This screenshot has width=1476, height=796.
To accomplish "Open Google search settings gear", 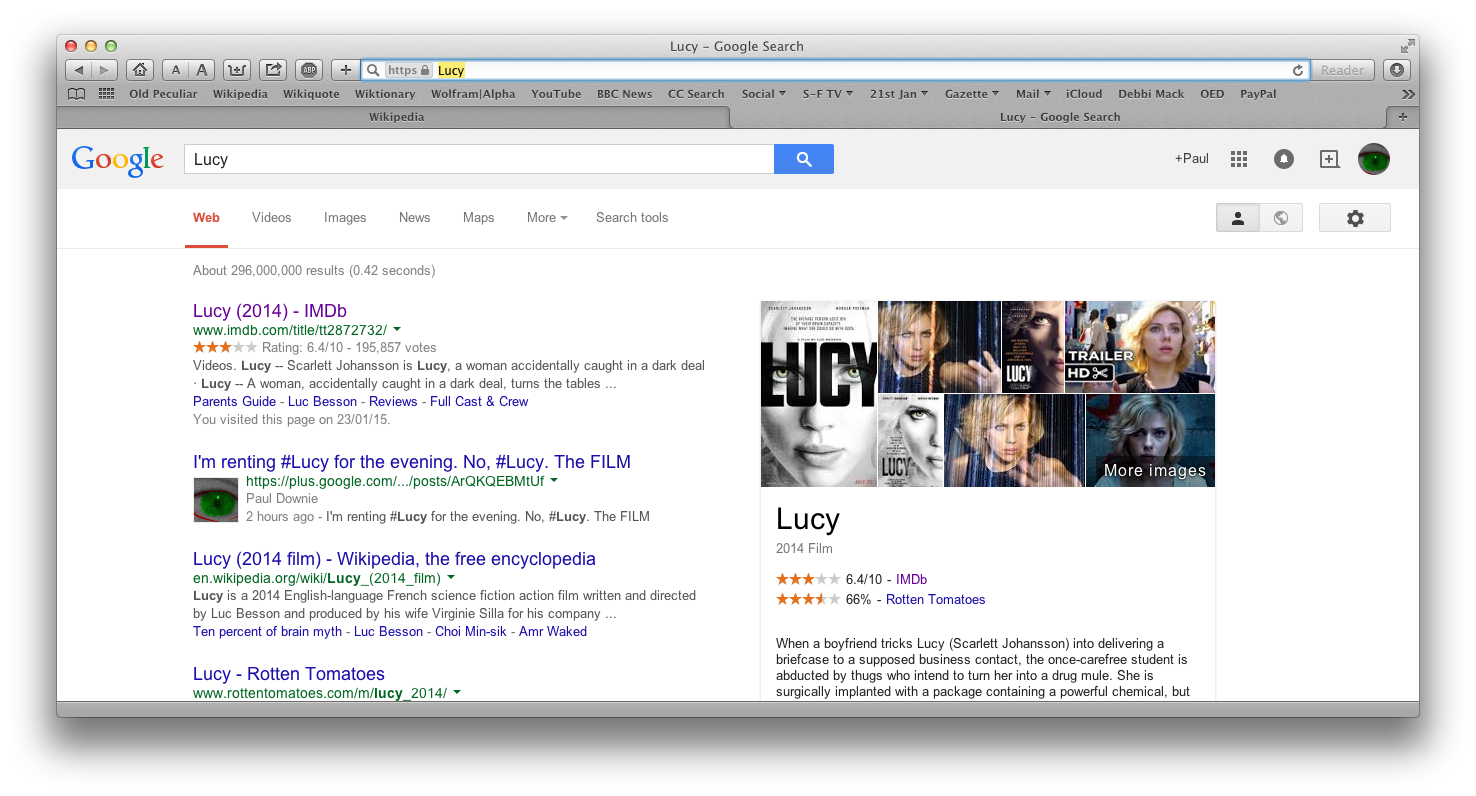I will (1355, 218).
